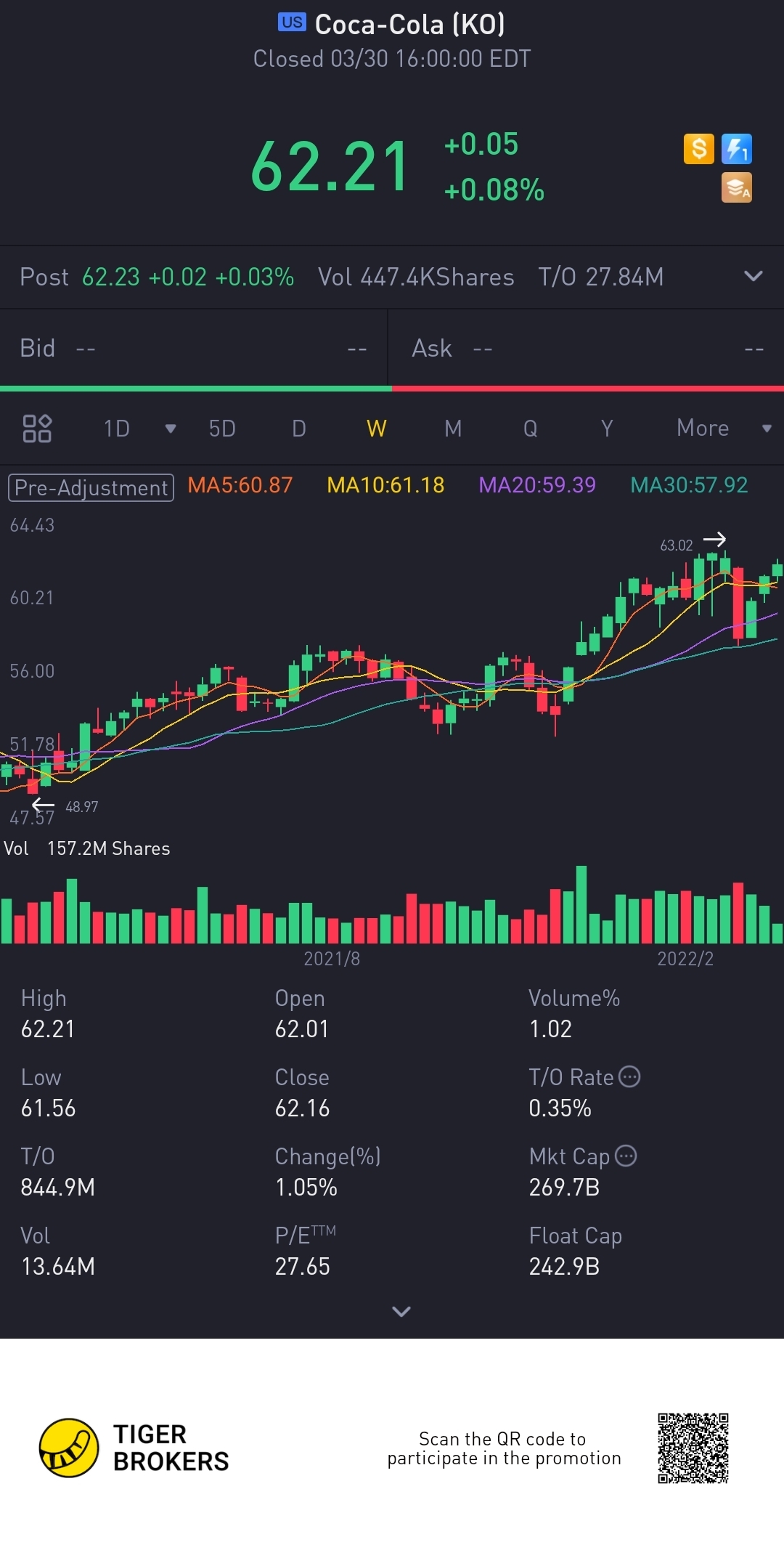Tap the MA20:59.39 indicator label
This screenshot has height=1558, width=784.
point(537,485)
